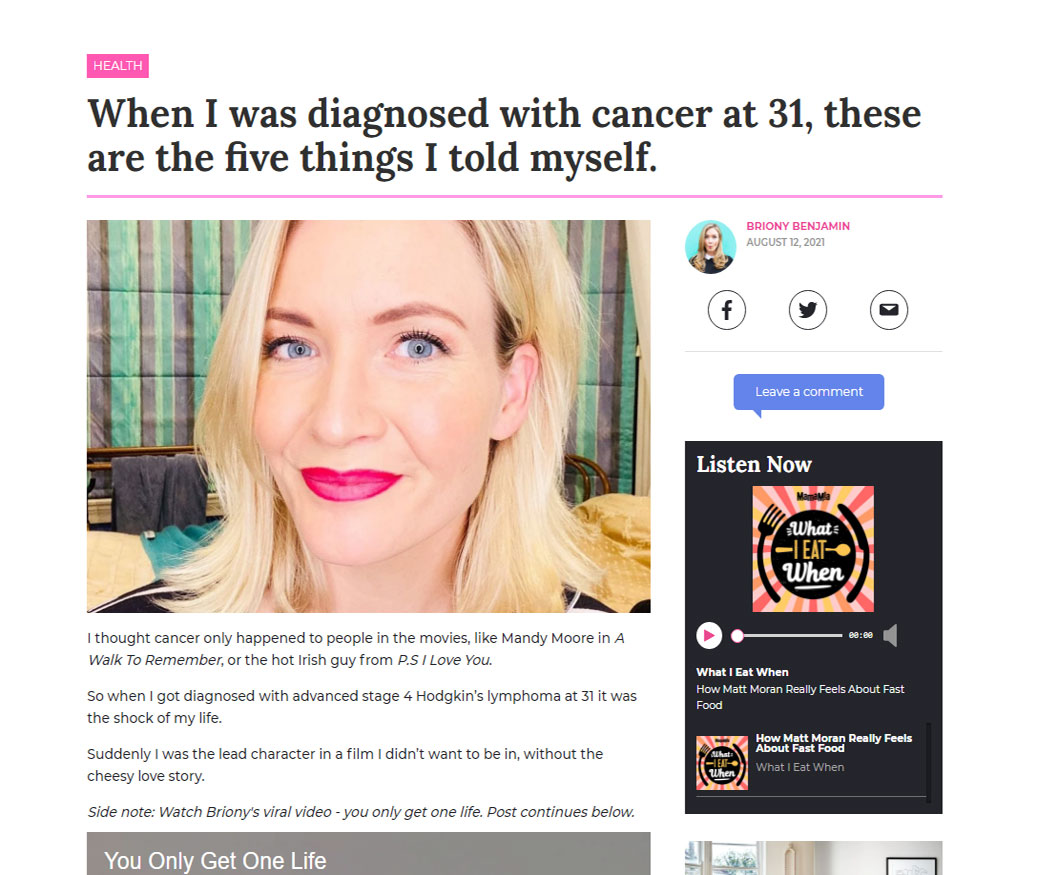Share the article via the email icon
The height and width of the screenshot is (875, 1037).
tap(888, 310)
